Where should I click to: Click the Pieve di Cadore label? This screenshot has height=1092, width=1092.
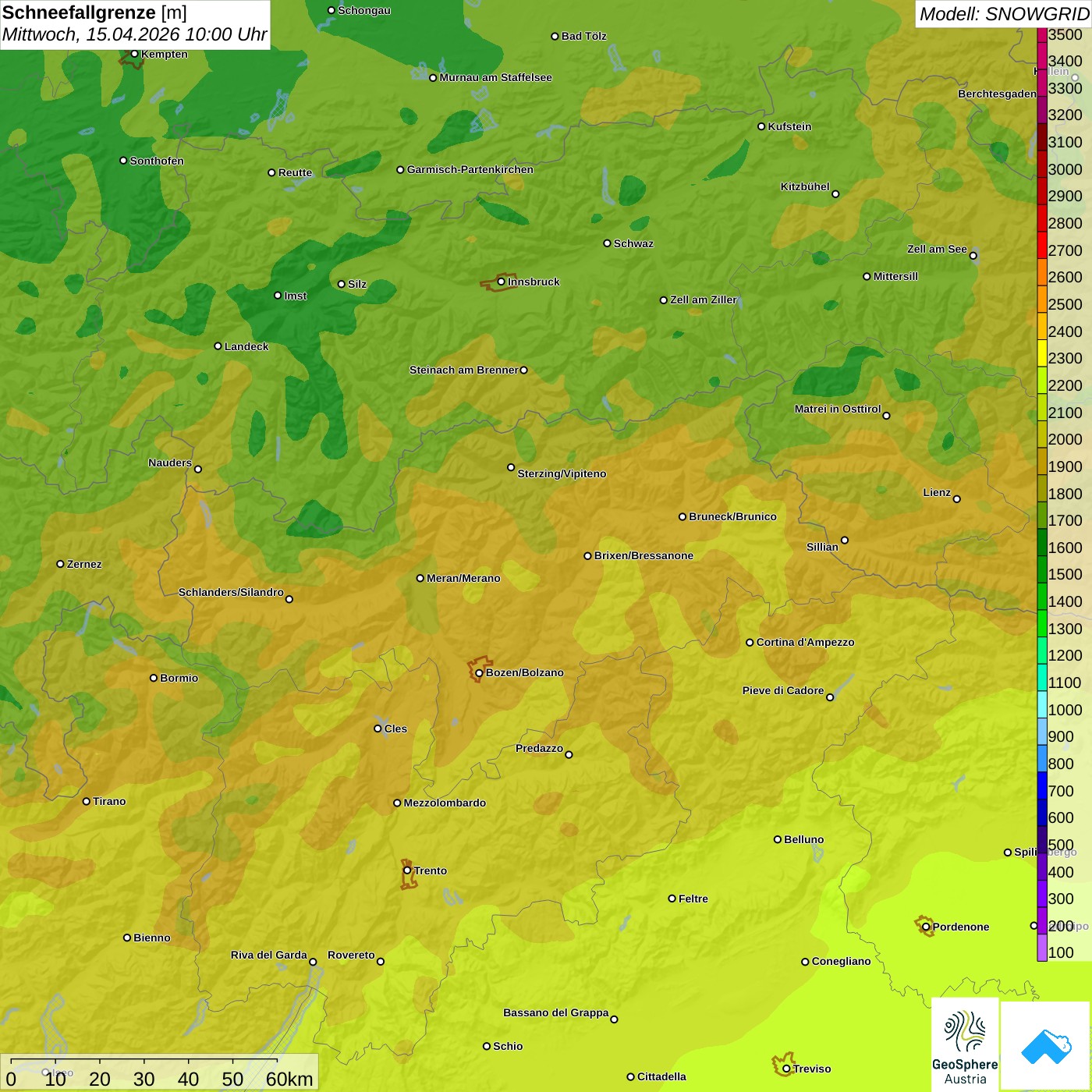pos(783,690)
